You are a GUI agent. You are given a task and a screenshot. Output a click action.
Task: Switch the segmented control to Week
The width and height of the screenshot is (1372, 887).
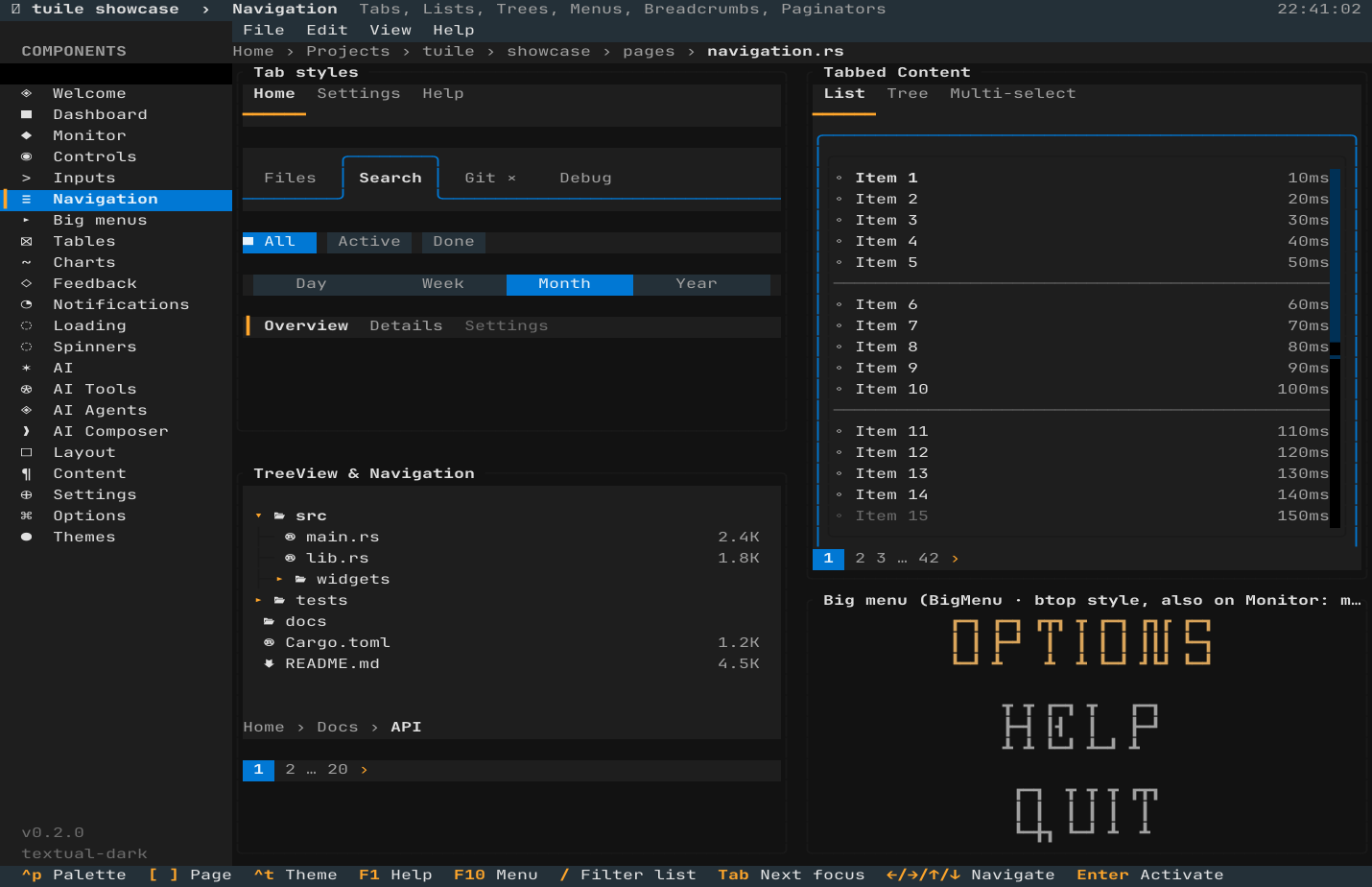(443, 284)
